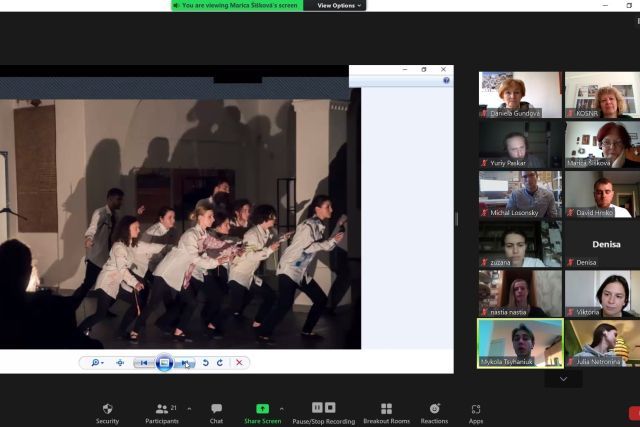Rotate photo counterclockwise in viewer
Image resolution: width=640 pixels, height=427 pixels.
(206, 363)
